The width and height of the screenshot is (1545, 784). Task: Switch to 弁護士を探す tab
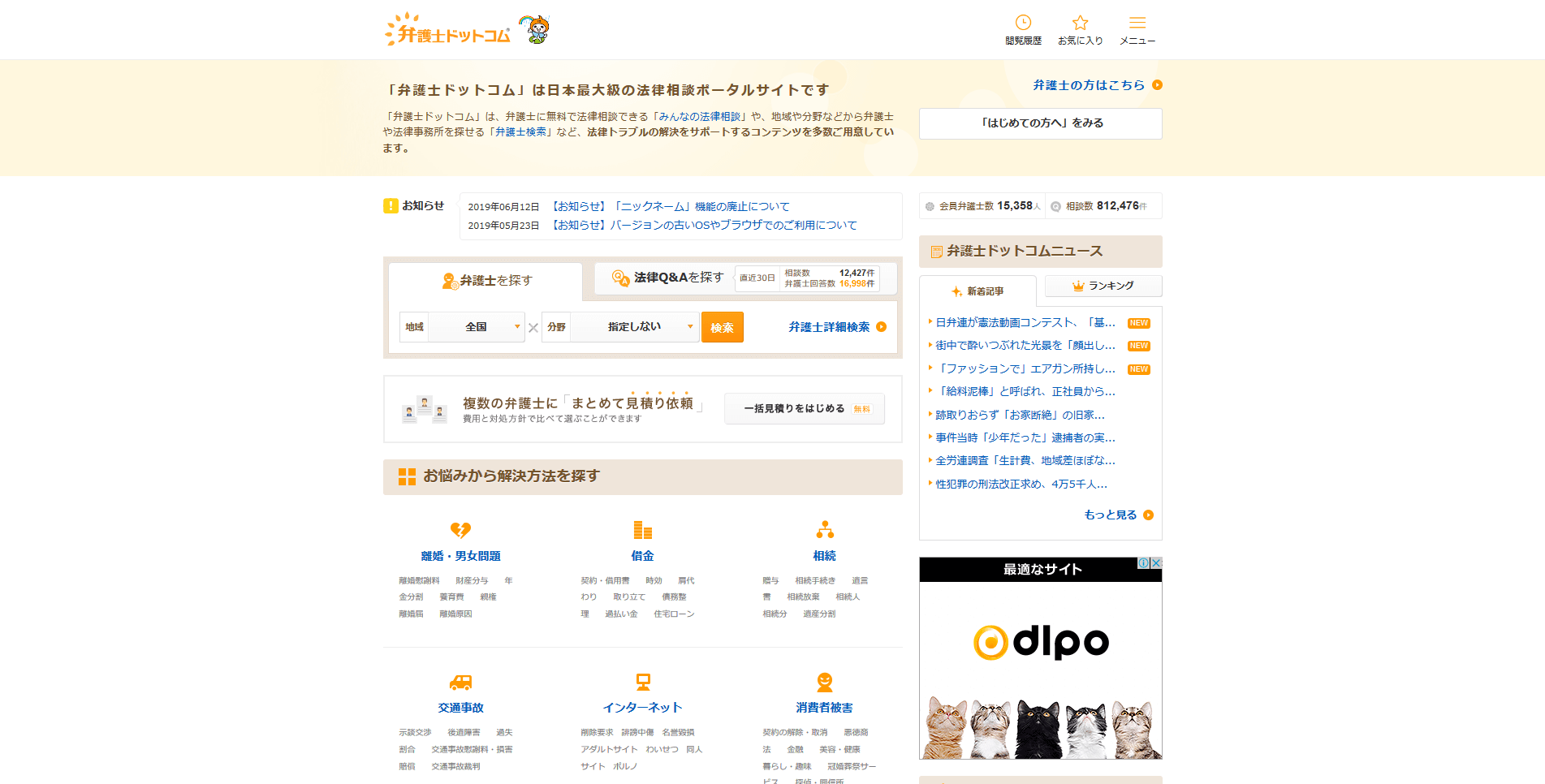pyautogui.click(x=486, y=281)
